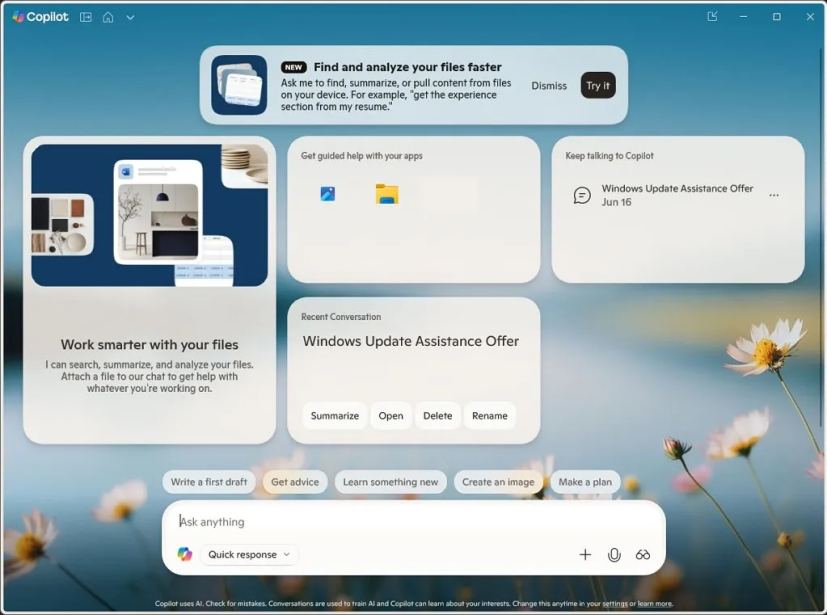This screenshot has height=615, width=827.
Task: Go to Copilot home icon
Action: pyautogui.click(x=108, y=17)
